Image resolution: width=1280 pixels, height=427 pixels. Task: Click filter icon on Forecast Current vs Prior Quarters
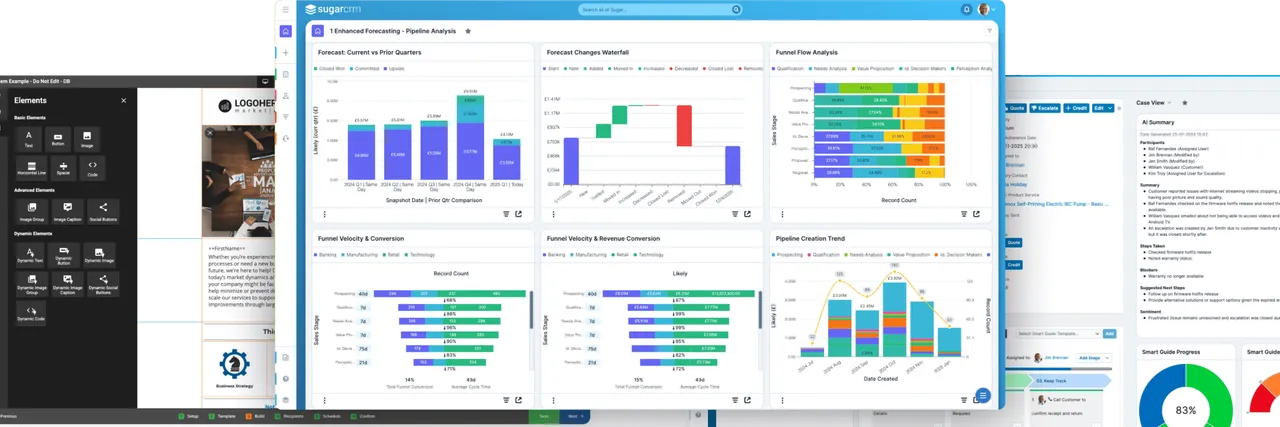[506, 214]
